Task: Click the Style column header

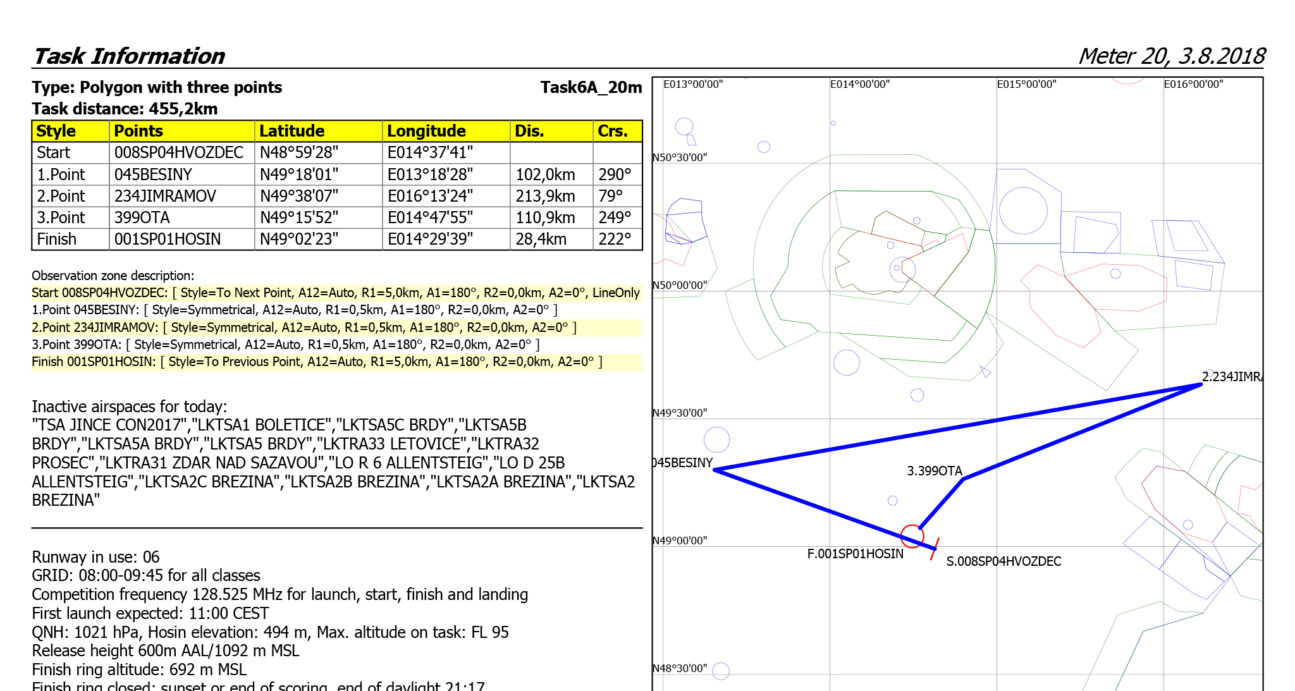Action: [x=56, y=131]
